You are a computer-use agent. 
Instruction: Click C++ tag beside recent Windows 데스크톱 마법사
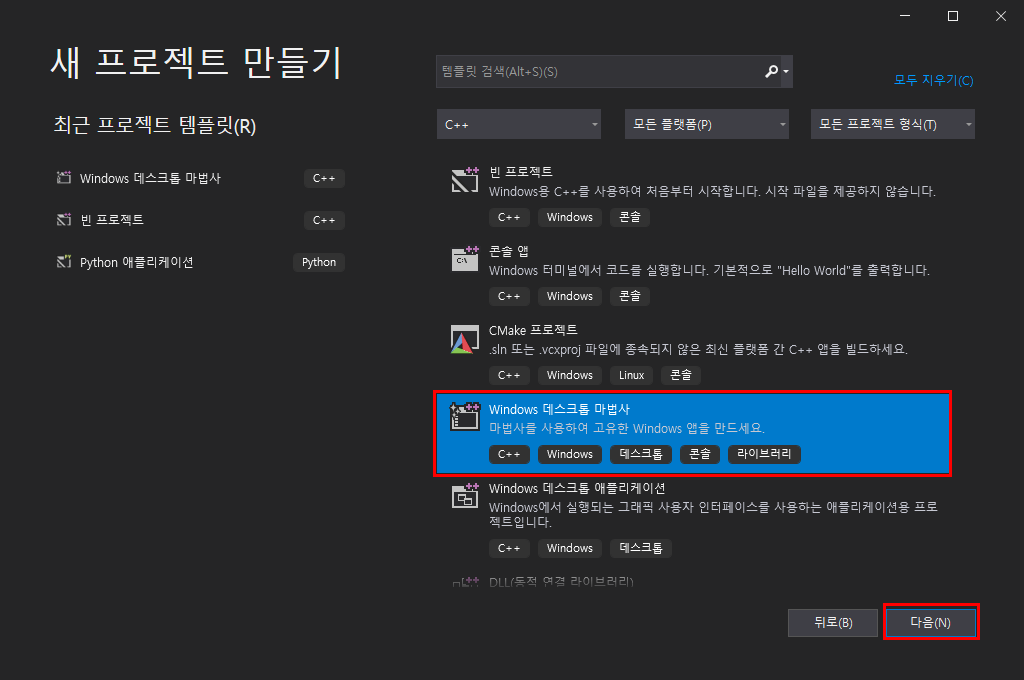324,178
